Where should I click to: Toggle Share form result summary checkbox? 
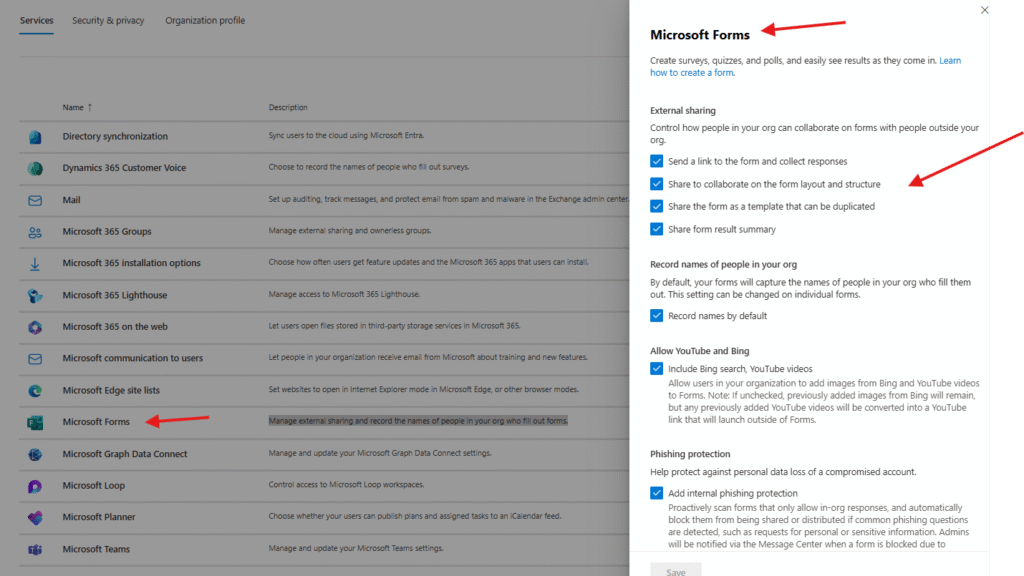[x=657, y=229]
